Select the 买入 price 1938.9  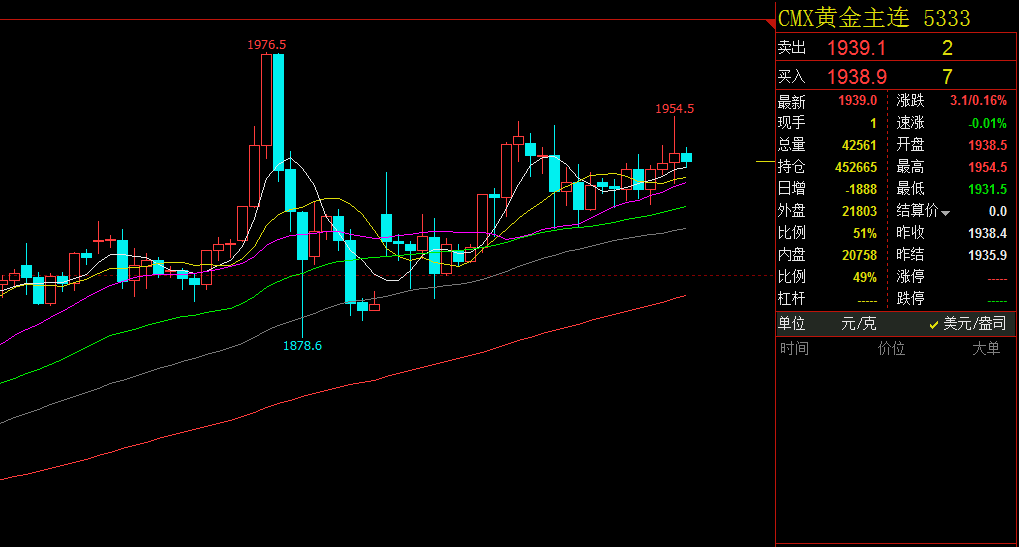857,77
